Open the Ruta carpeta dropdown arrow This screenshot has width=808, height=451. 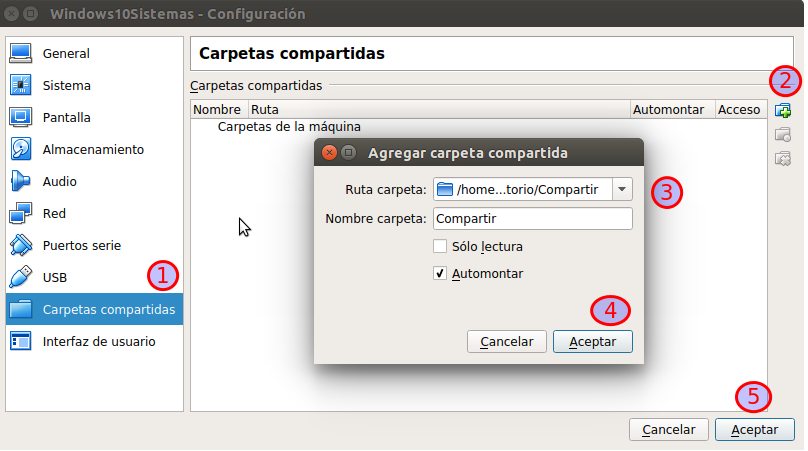[x=622, y=189]
